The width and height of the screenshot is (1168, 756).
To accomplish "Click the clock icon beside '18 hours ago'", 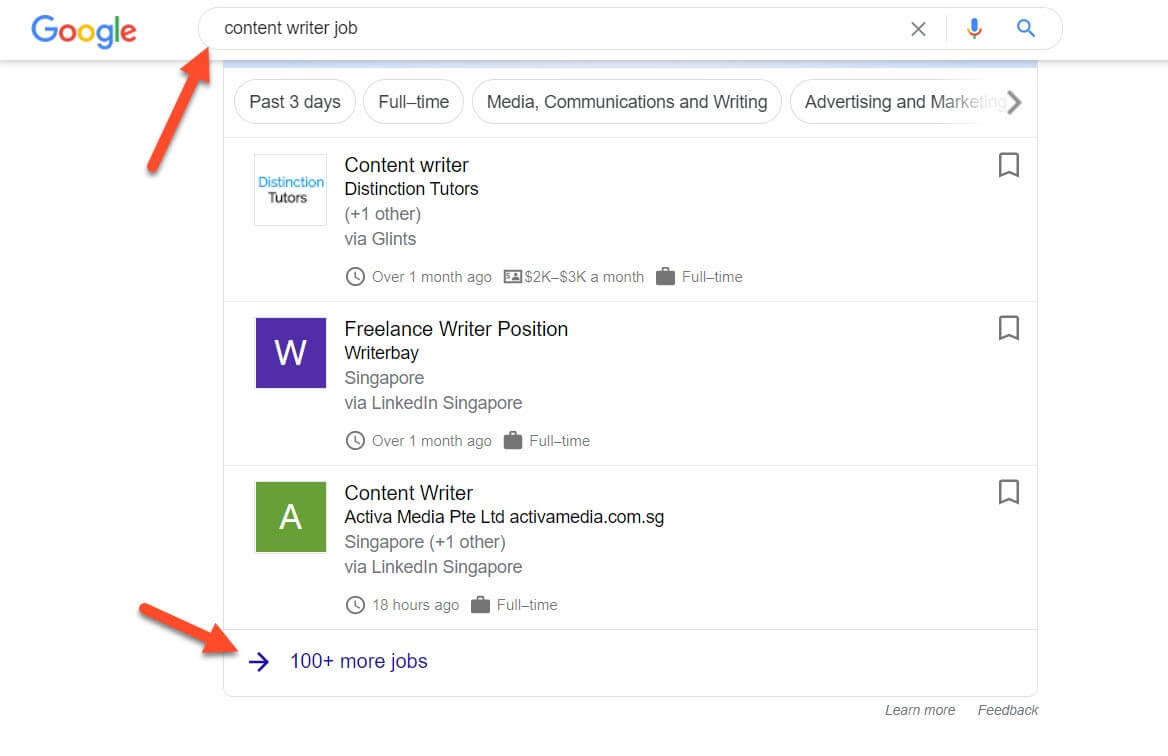I will tap(355, 605).
